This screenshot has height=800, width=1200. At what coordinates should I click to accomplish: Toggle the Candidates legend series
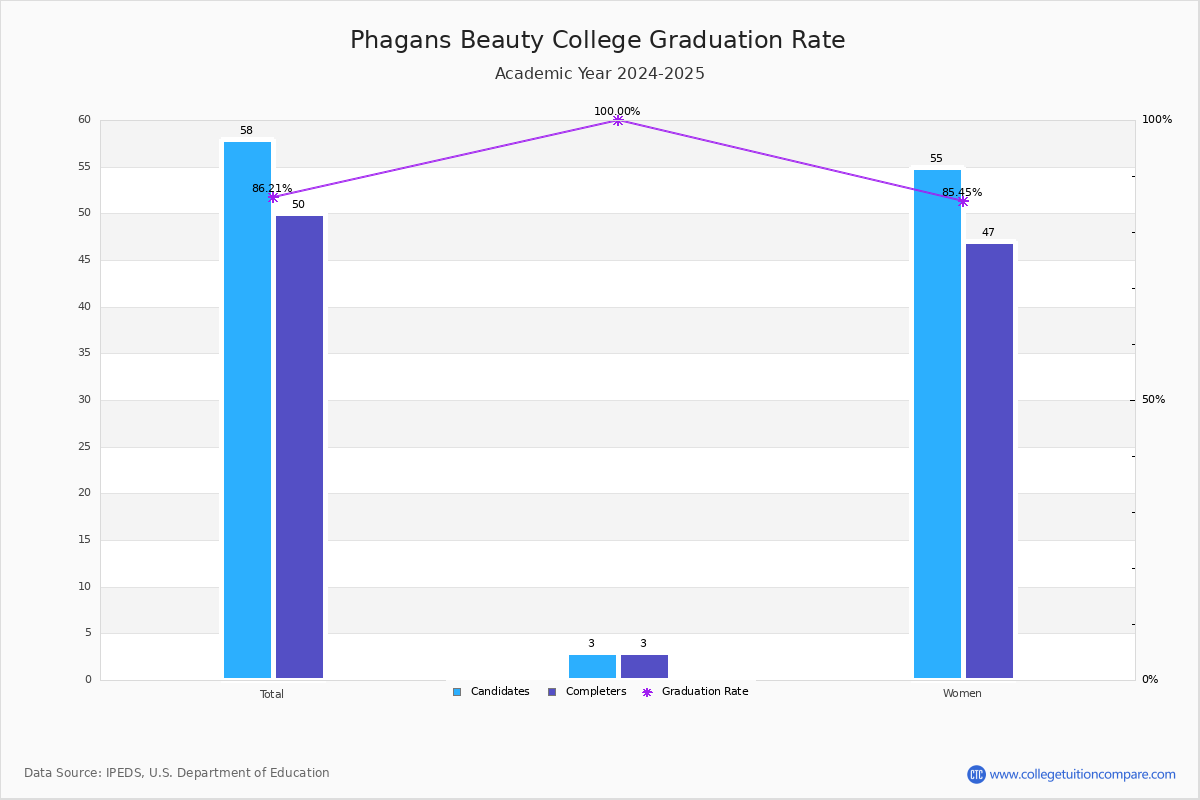[x=490, y=692]
